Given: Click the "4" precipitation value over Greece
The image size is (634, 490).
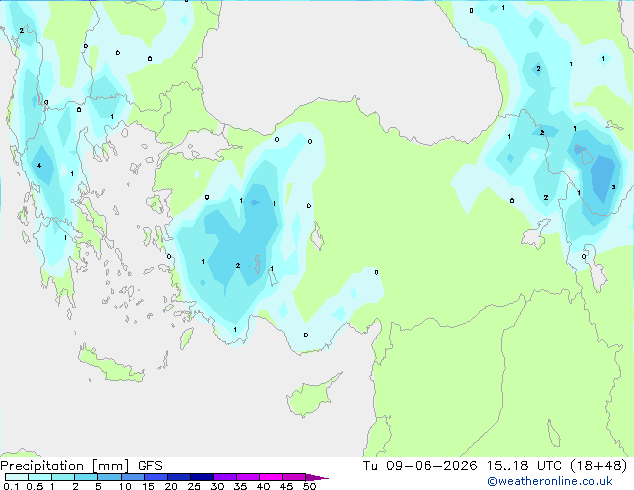Looking at the screenshot, I should pyautogui.click(x=39, y=166).
